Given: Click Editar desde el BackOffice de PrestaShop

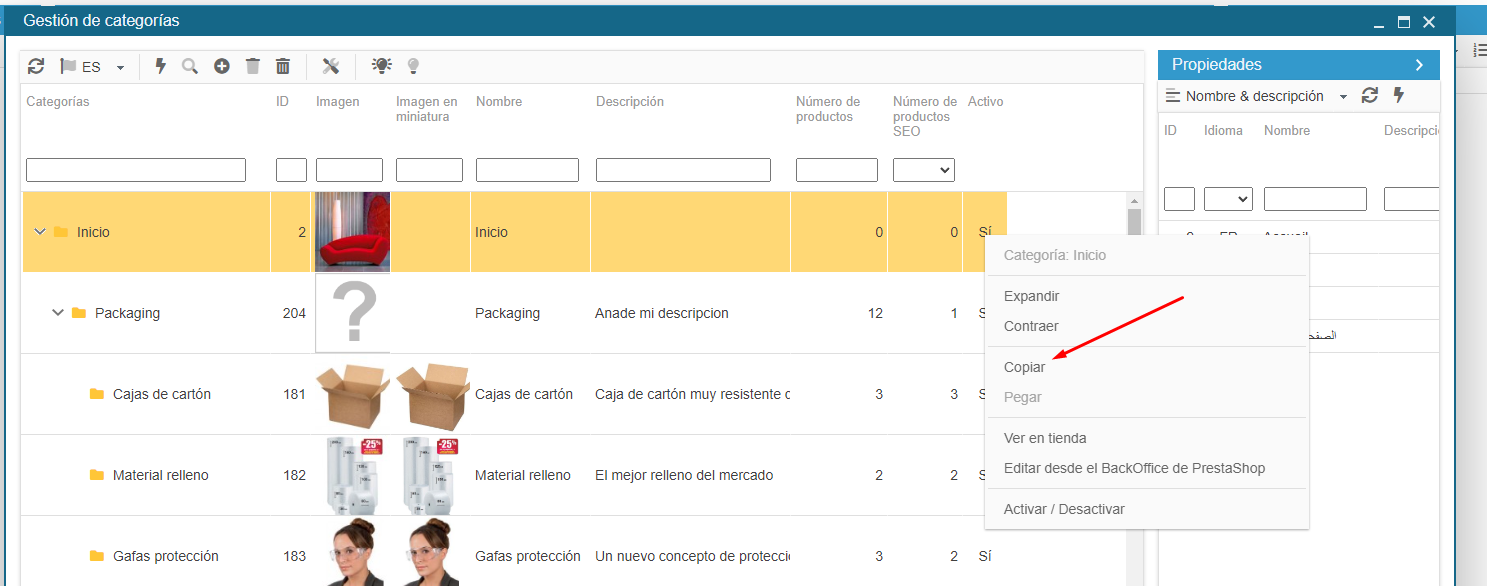Looking at the screenshot, I should [1134, 468].
